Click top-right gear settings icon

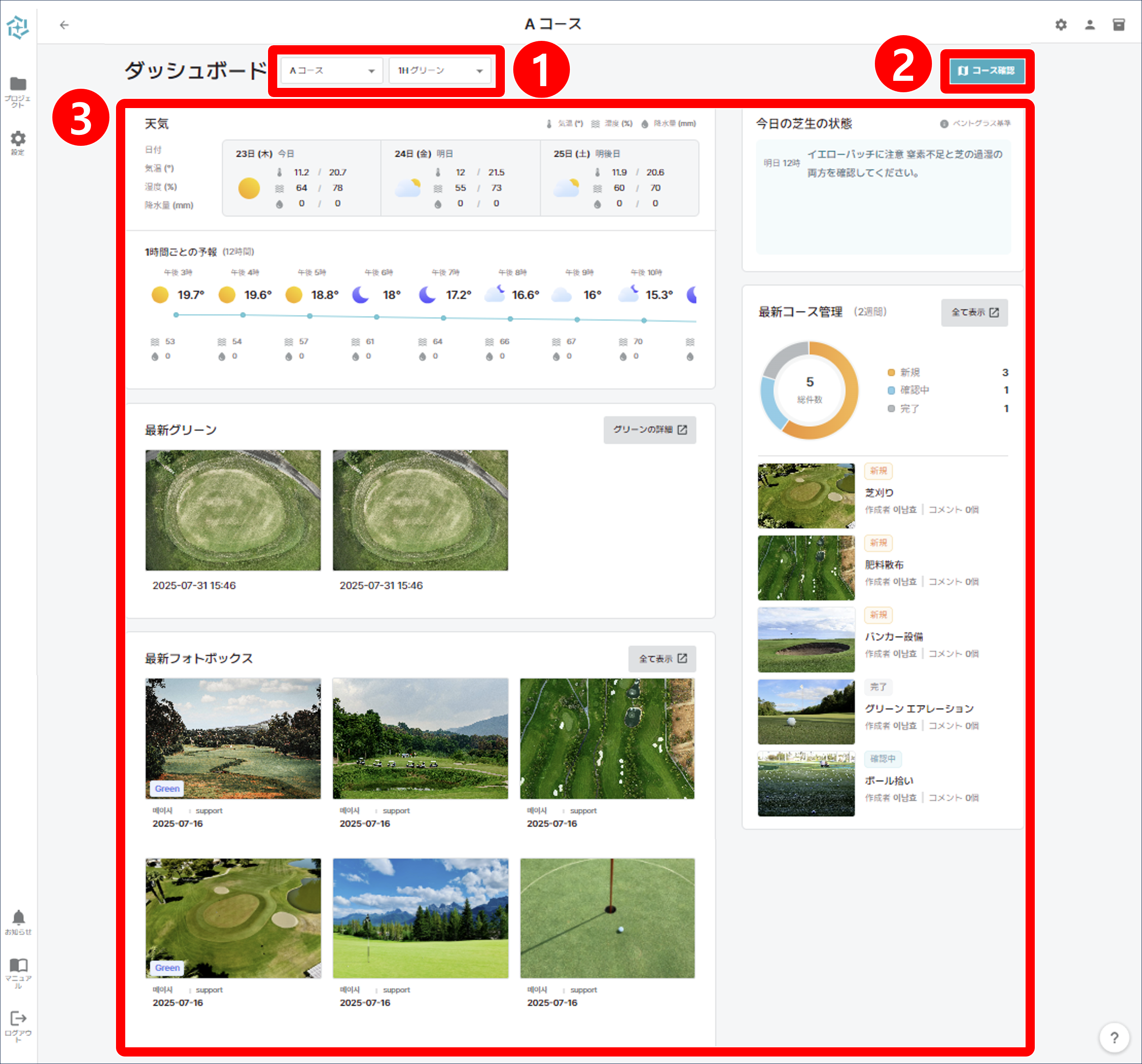tap(1060, 25)
